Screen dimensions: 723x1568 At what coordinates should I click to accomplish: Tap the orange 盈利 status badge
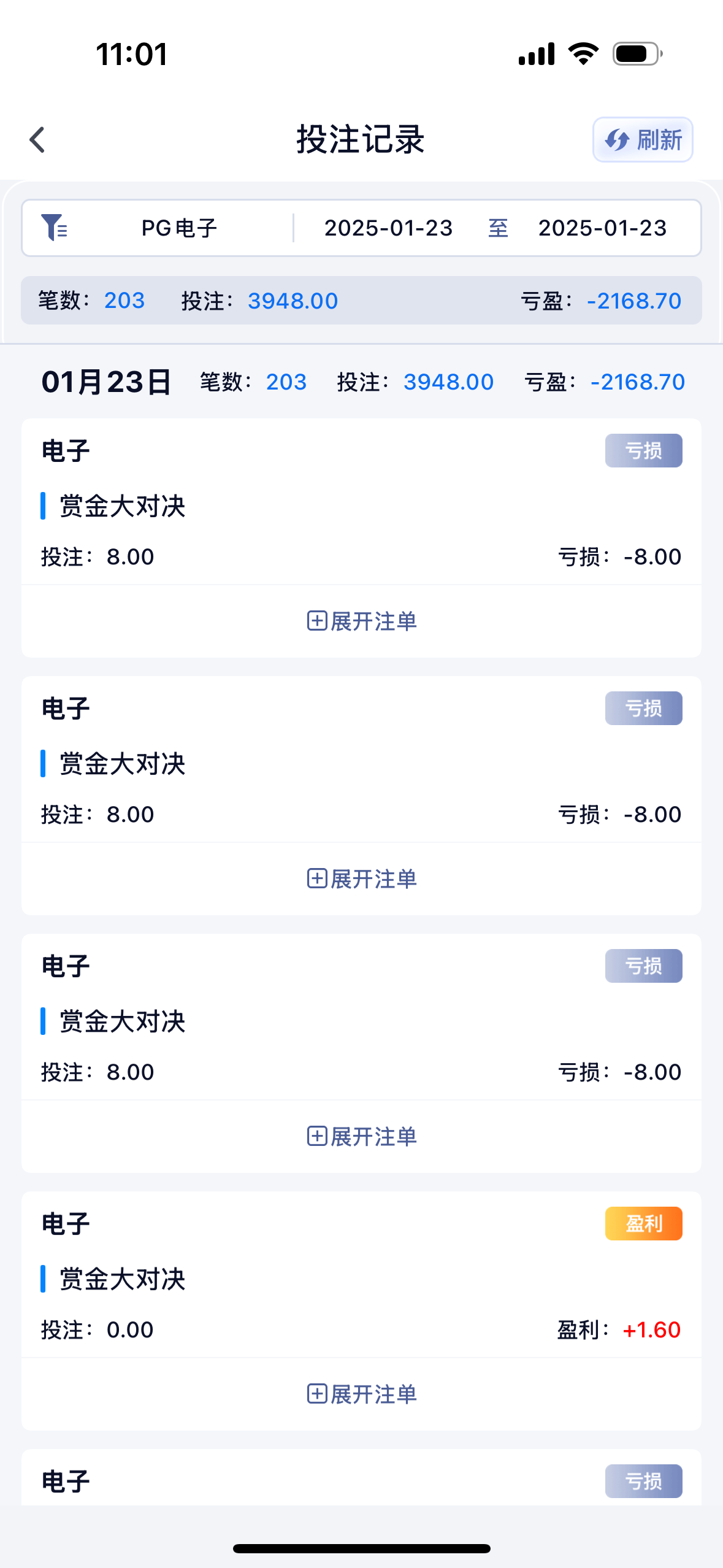click(643, 1223)
